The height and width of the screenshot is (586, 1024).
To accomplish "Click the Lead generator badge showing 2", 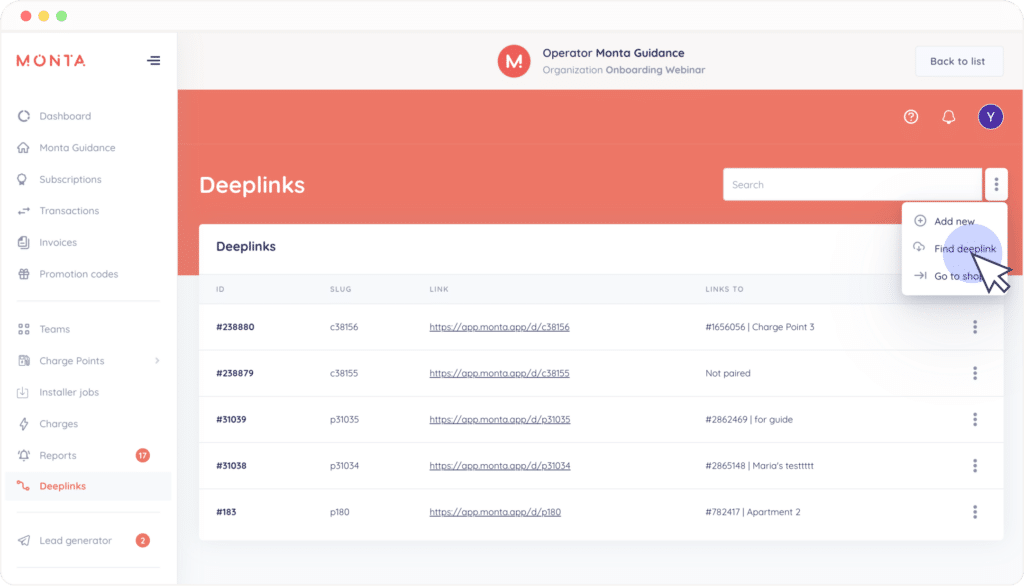I will (x=142, y=540).
